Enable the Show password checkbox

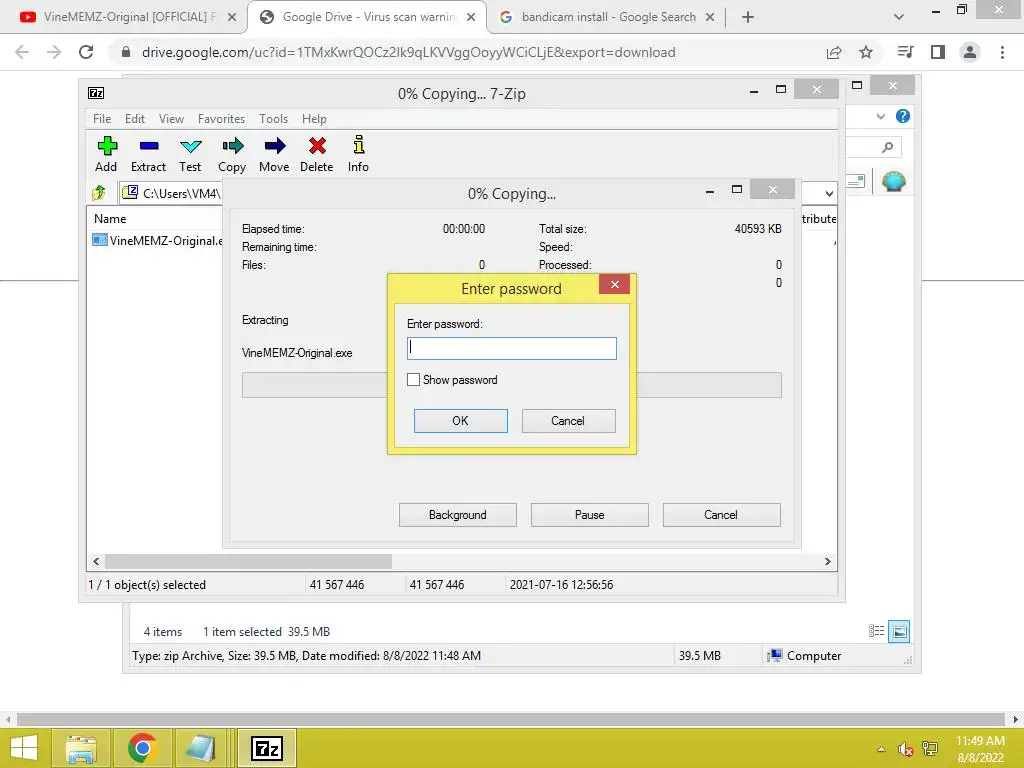coord(413,379)
